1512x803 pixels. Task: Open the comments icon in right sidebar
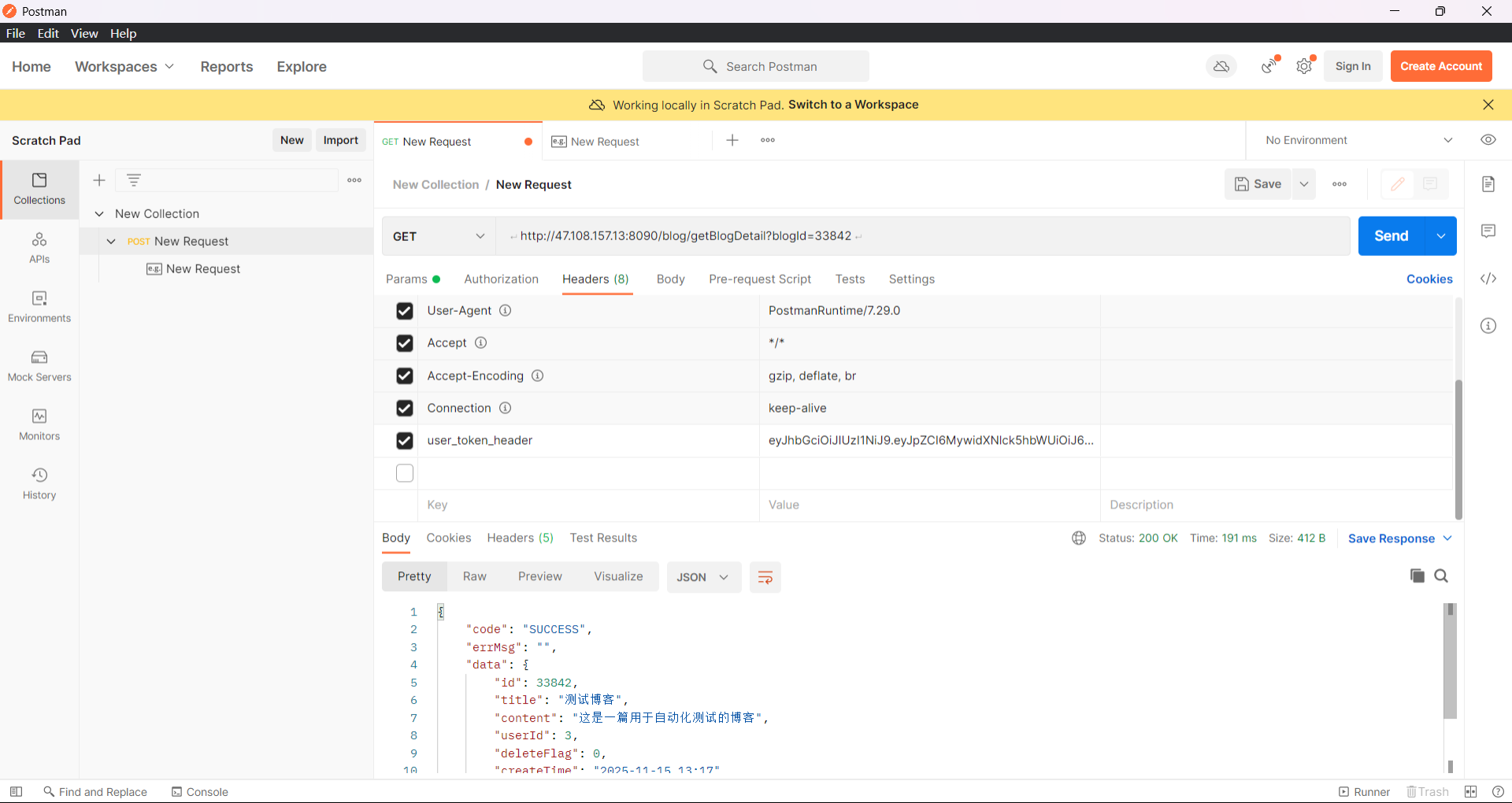point(1488,231)
